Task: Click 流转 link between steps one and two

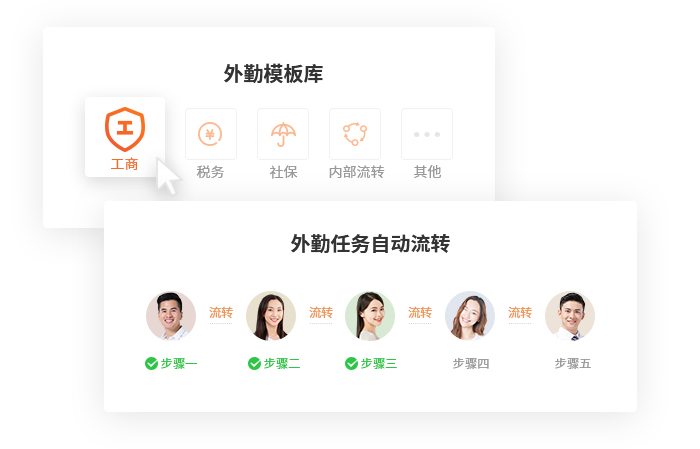Action: click(x=221, y=312)
